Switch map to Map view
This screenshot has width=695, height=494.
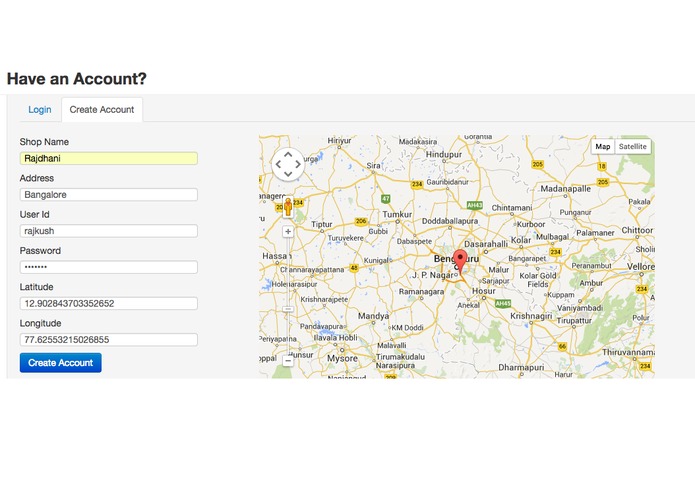point(603,147)
